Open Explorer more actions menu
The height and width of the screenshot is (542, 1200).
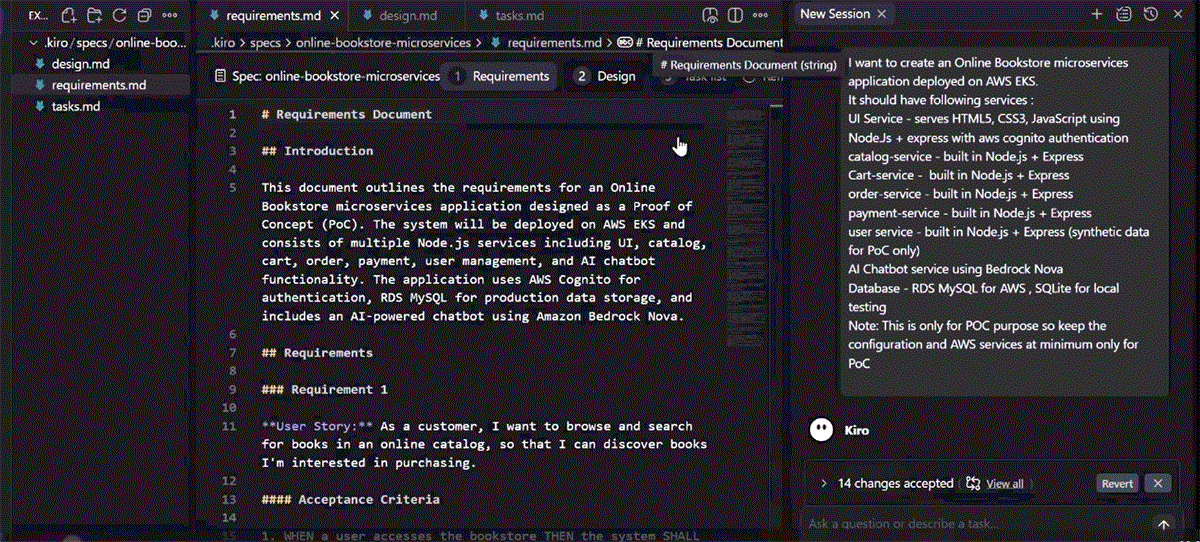pos(170,15)
